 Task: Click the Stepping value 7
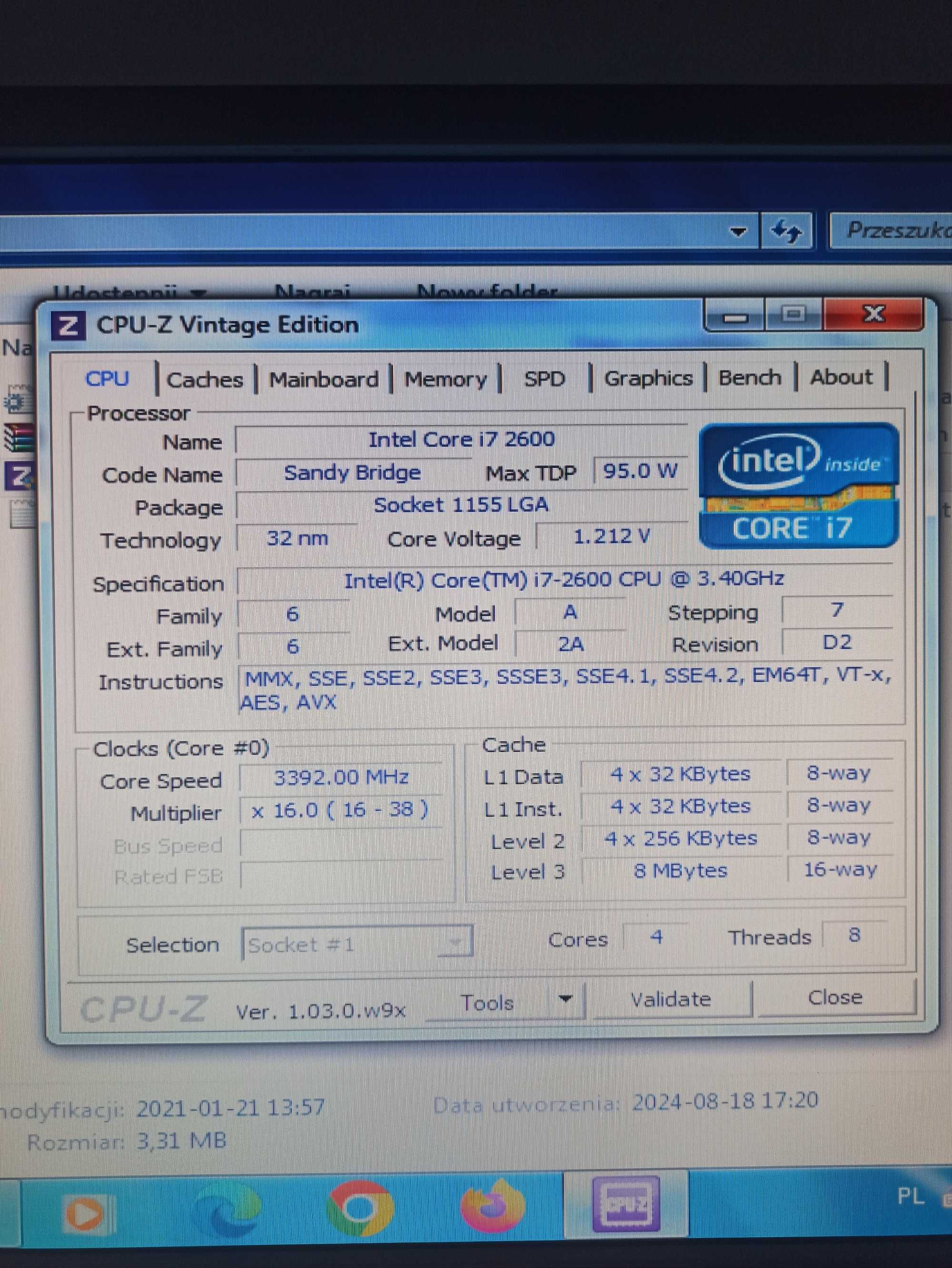tap(837, 610)
